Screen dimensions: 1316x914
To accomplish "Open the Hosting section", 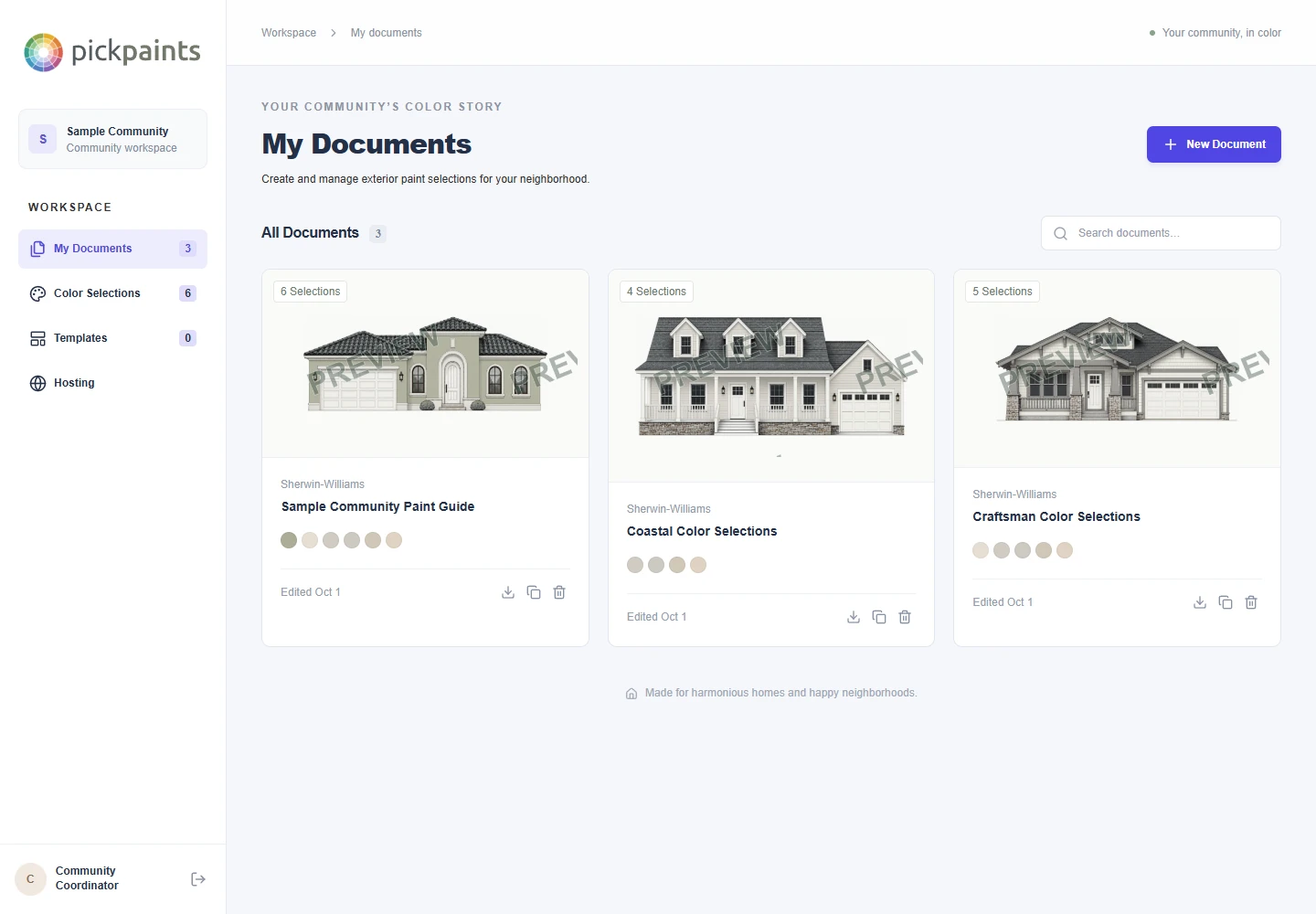I will (x=112, y=383).
